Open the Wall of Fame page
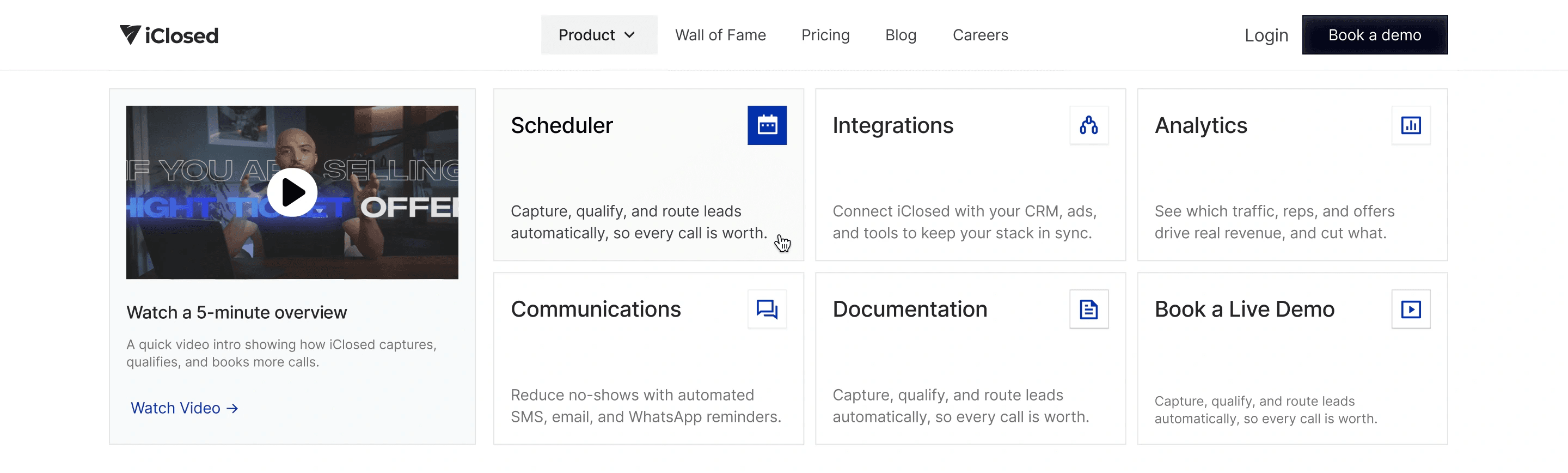 tap(720, 35)
